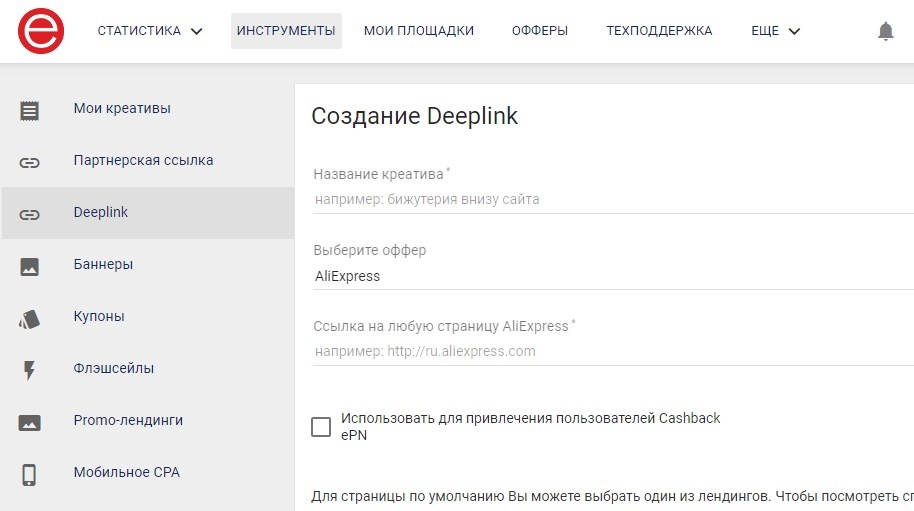Click the Купоны tags icon
The width and height of the screenshot is (914, 511).
pyautogui.click(x=29, y=319)
